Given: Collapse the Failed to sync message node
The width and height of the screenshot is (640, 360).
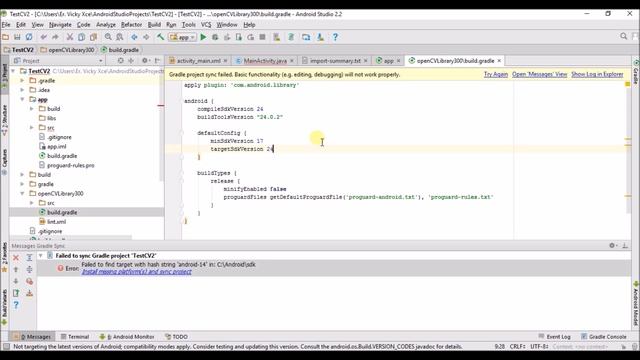Looking at the screenshot, I should pyautogui.click(x=40, y=256).
